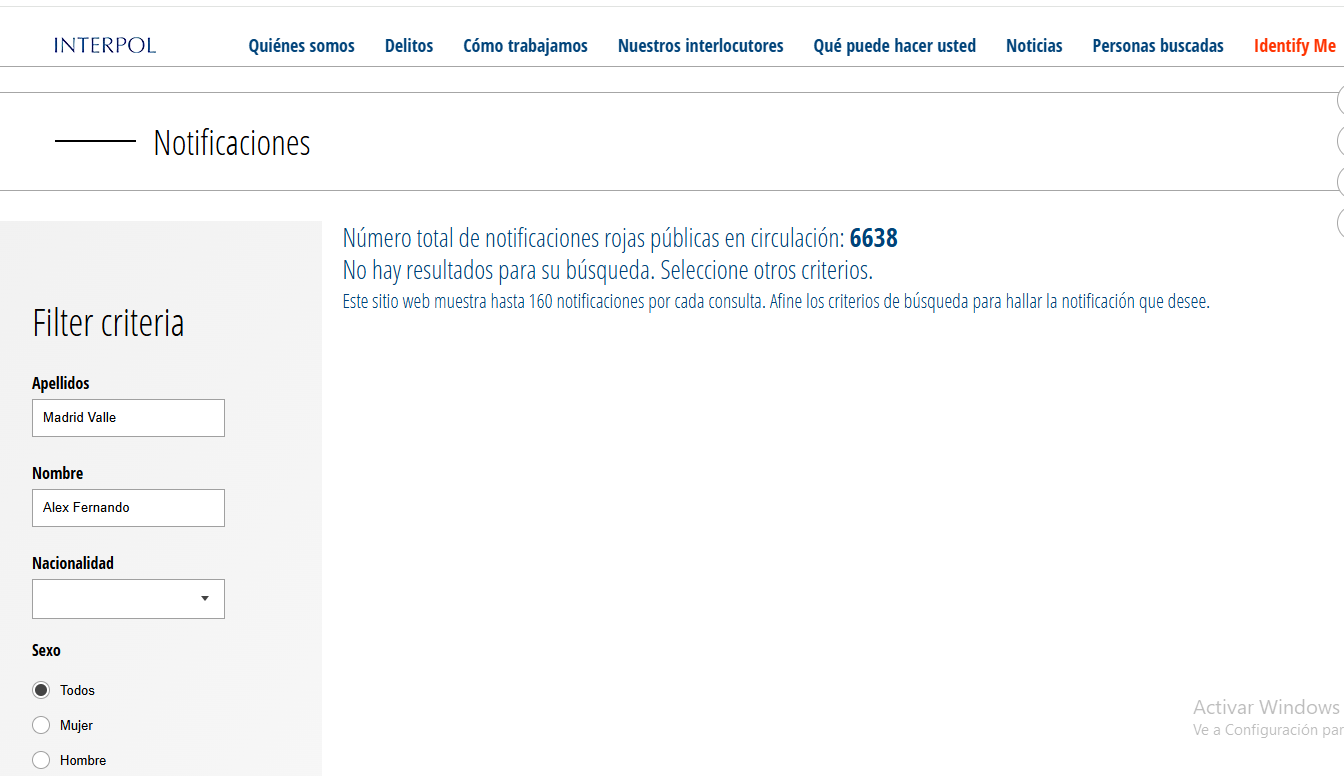This screenshot has width=1344, height=776.
Task: Click the second circular button on right edge
Action: click(x=1340, y=141)
